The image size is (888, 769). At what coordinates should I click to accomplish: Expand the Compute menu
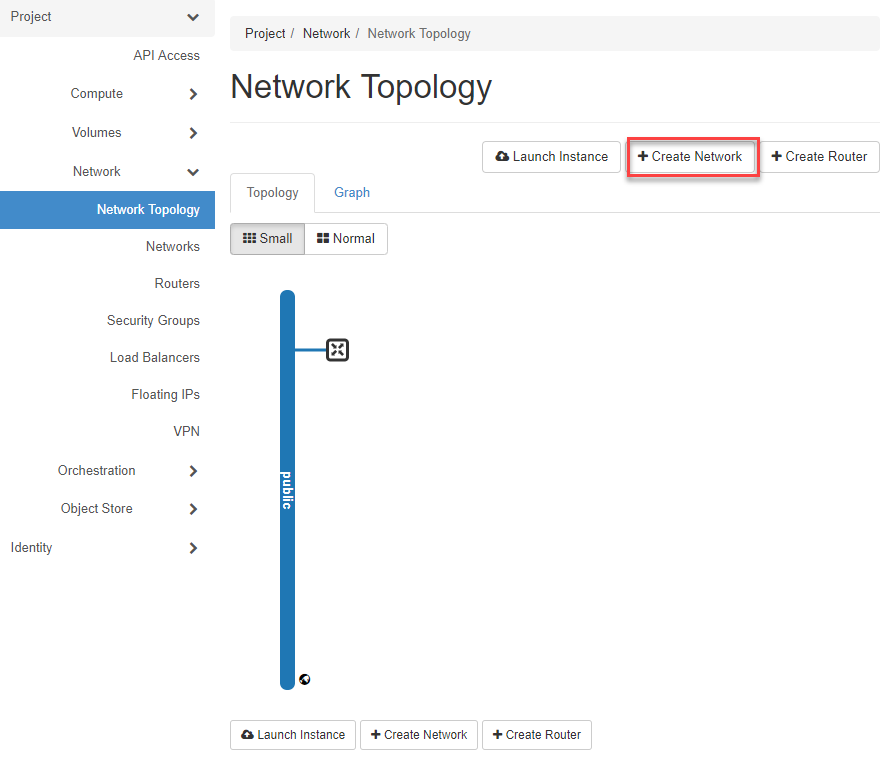tap(193, 94)
